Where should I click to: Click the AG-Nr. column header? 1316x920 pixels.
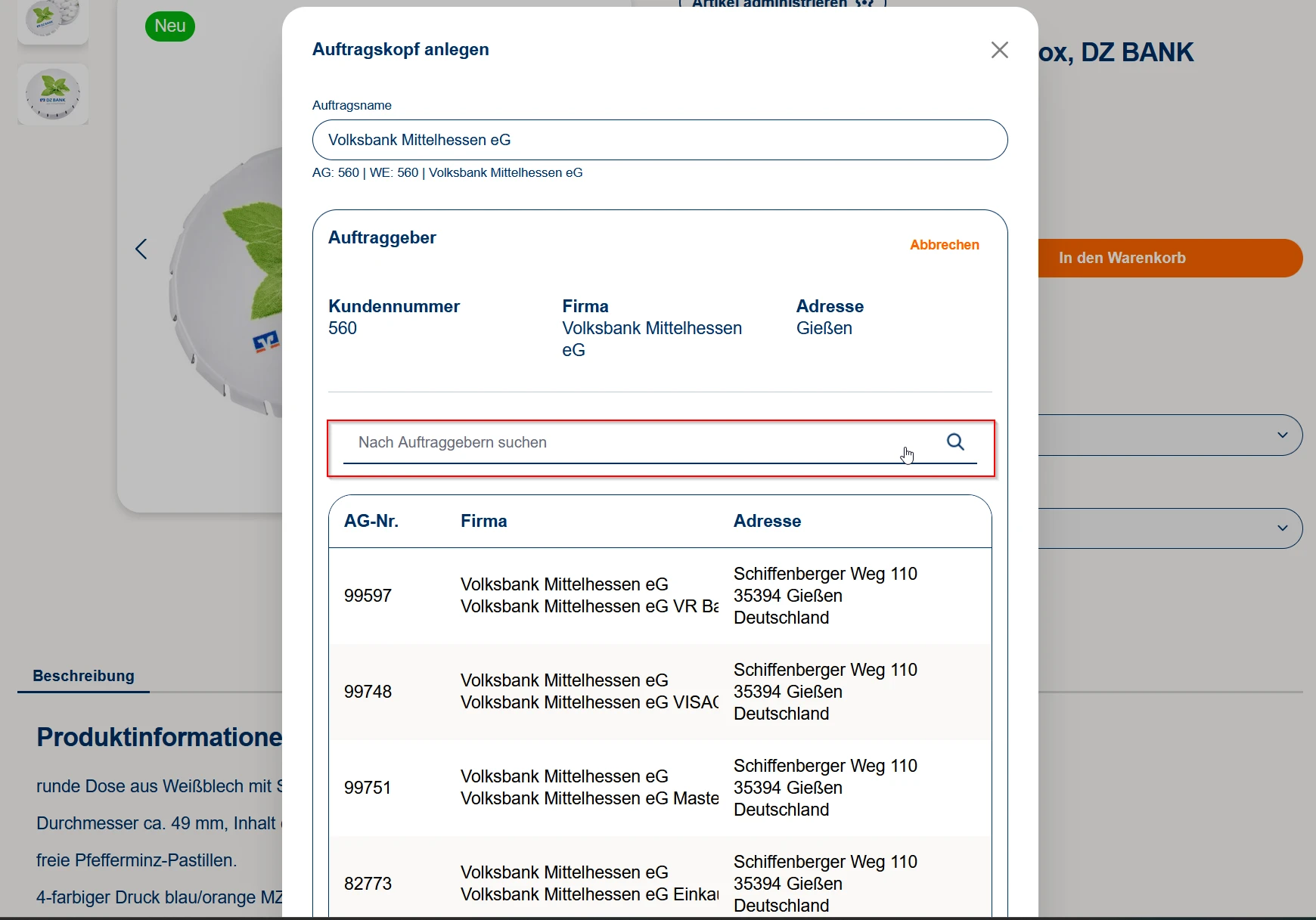point(371,521)
